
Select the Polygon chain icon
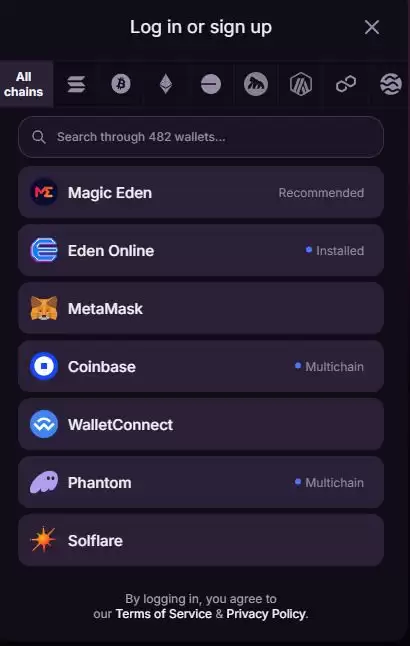[x=346, y=84]
